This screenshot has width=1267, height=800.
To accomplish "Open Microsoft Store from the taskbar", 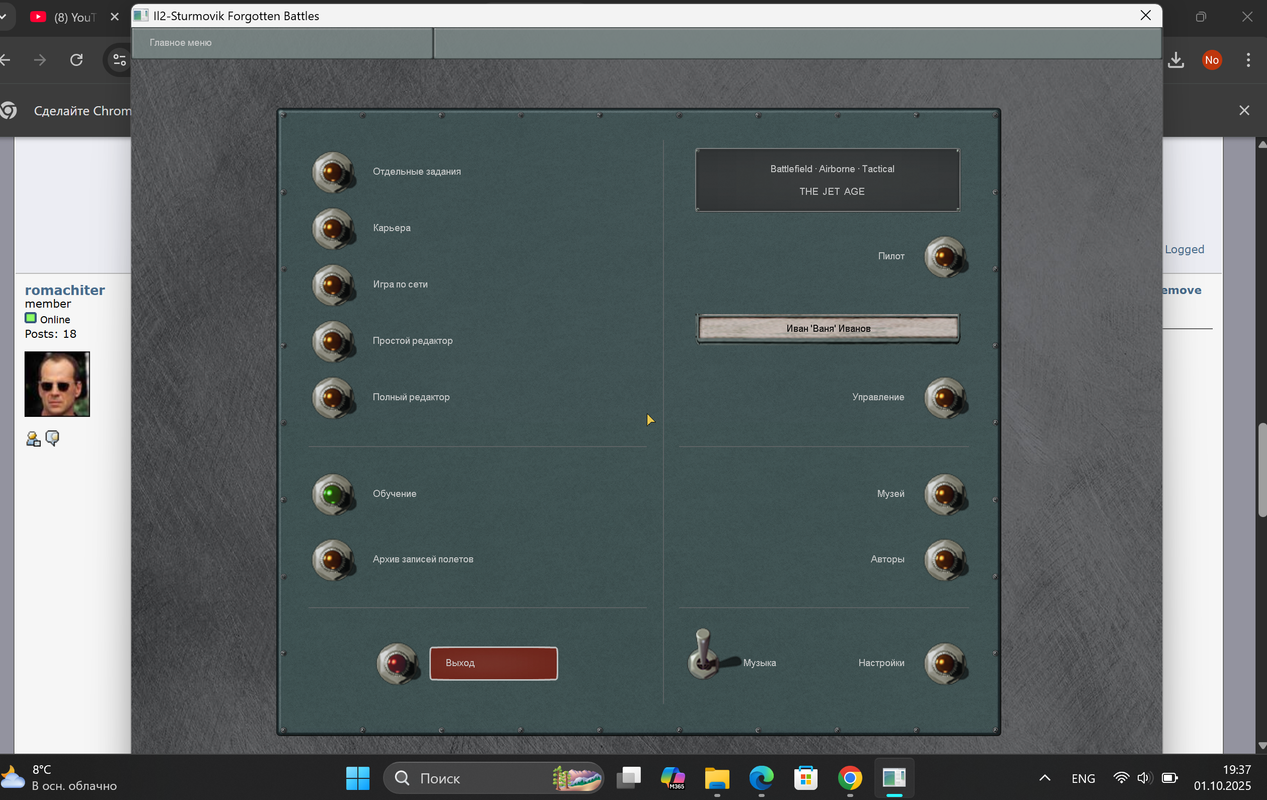I will (x=806, y=777).
